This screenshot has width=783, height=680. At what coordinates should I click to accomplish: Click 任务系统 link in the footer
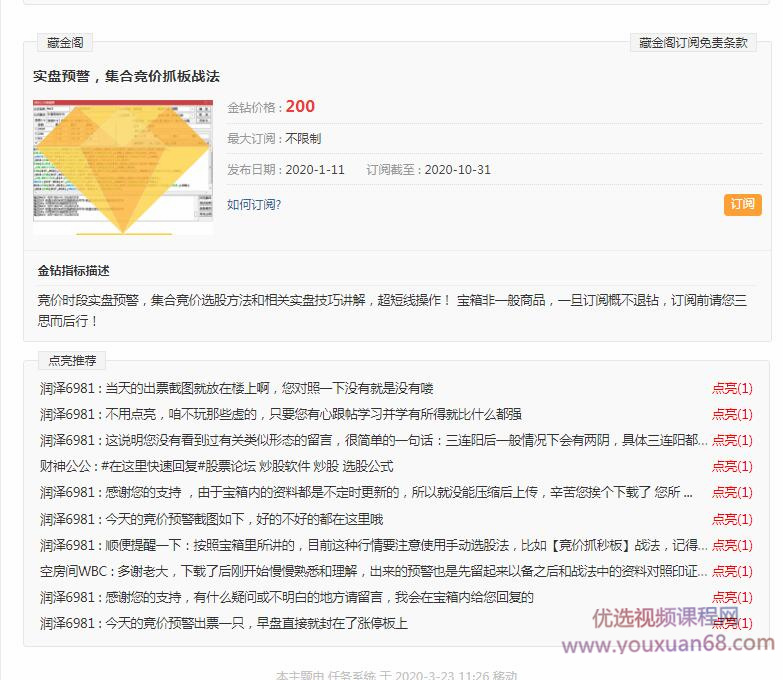(x=352, y=675)
